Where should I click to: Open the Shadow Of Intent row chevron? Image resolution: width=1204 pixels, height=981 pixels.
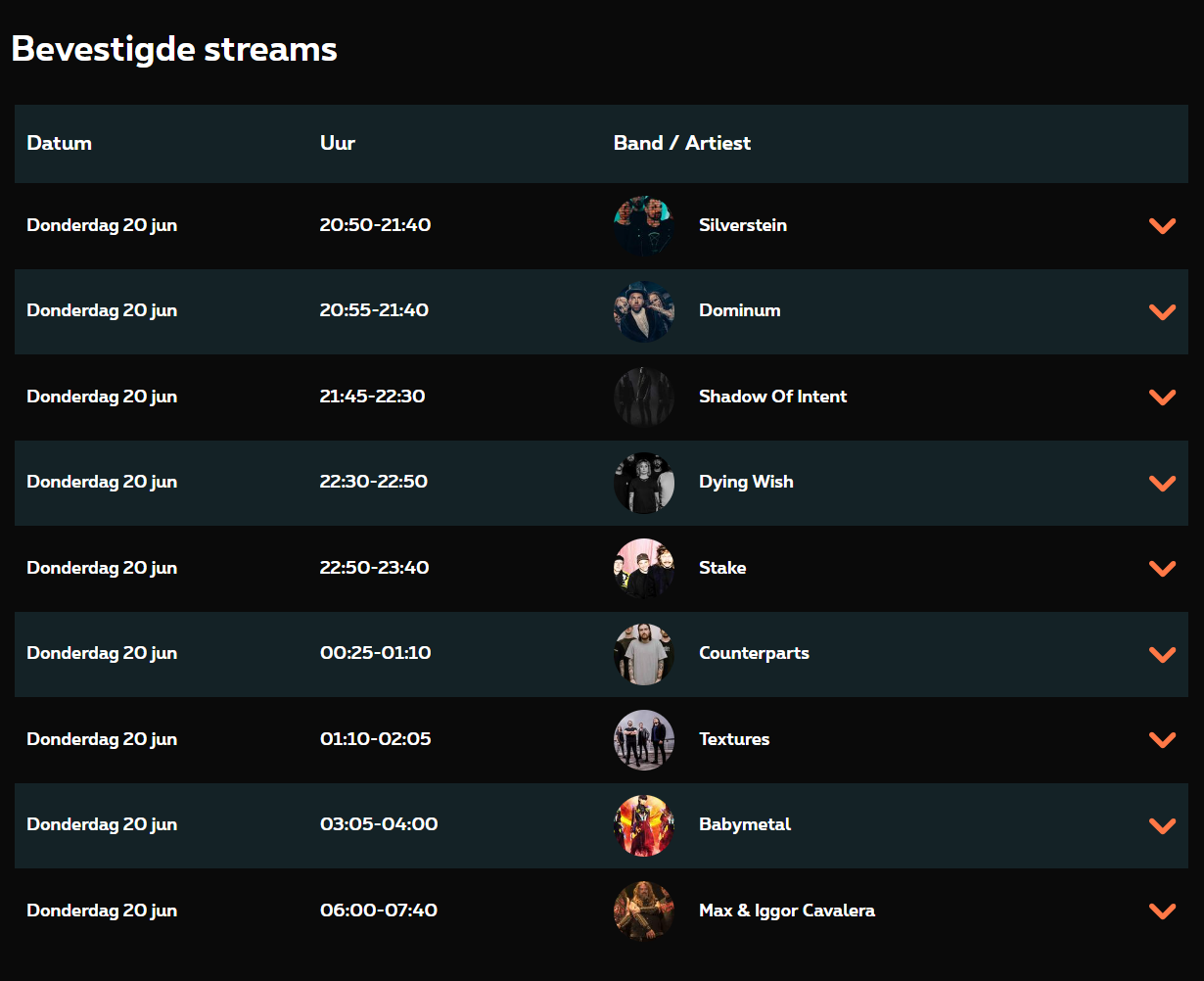[x=1162, y=397]
